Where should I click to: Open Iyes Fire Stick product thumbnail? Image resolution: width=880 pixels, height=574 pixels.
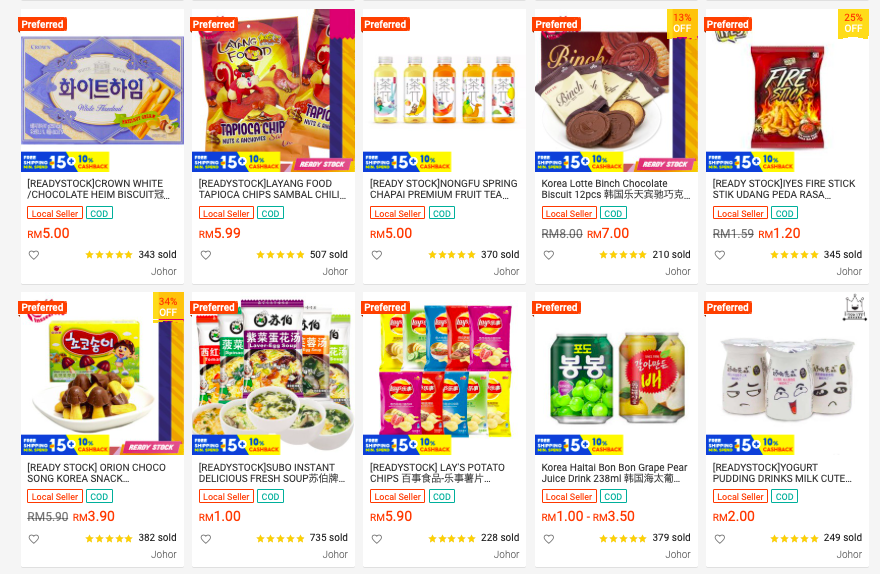click(787, 90)
